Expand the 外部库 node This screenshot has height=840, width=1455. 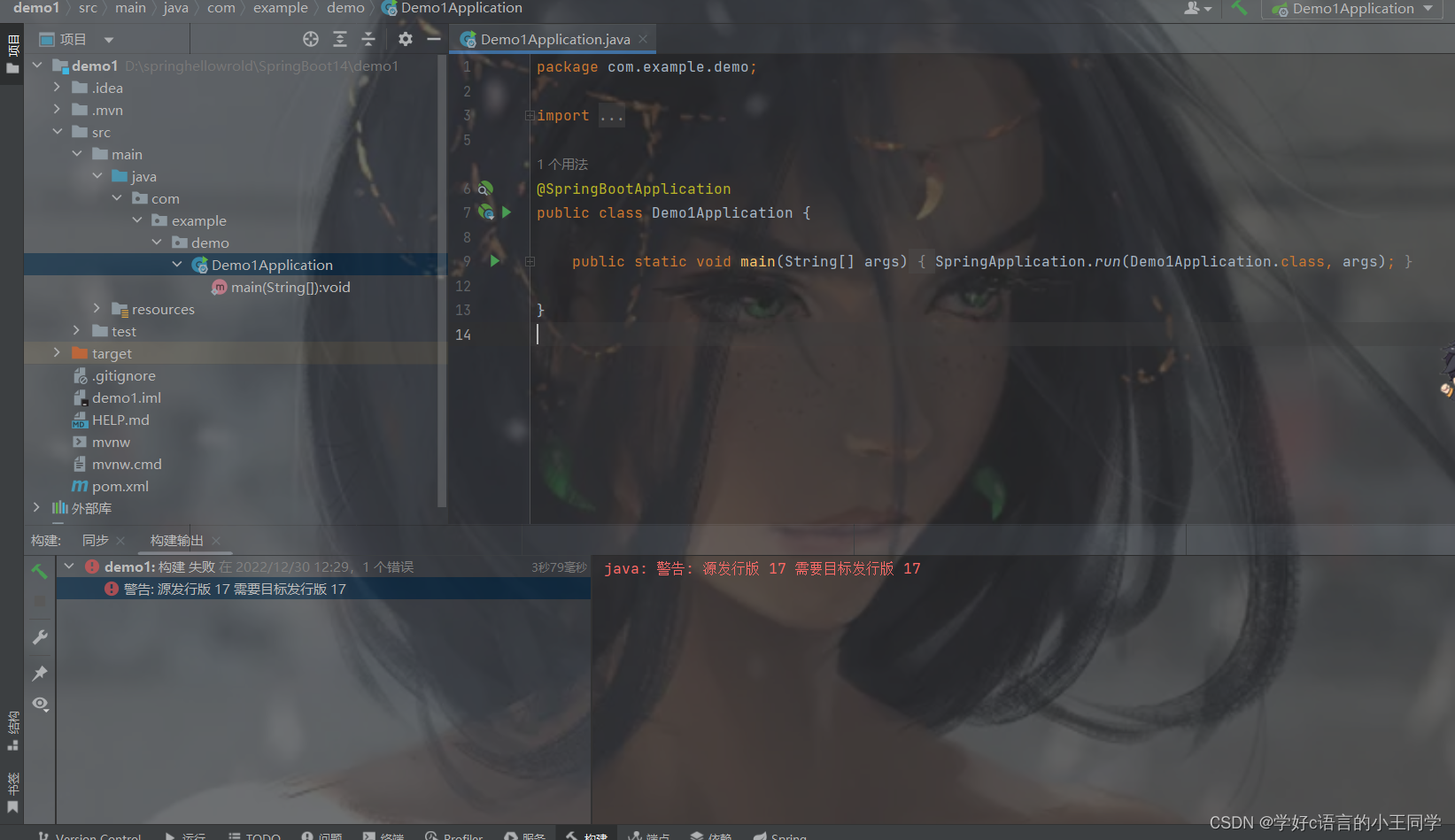[x=36, y=508]
